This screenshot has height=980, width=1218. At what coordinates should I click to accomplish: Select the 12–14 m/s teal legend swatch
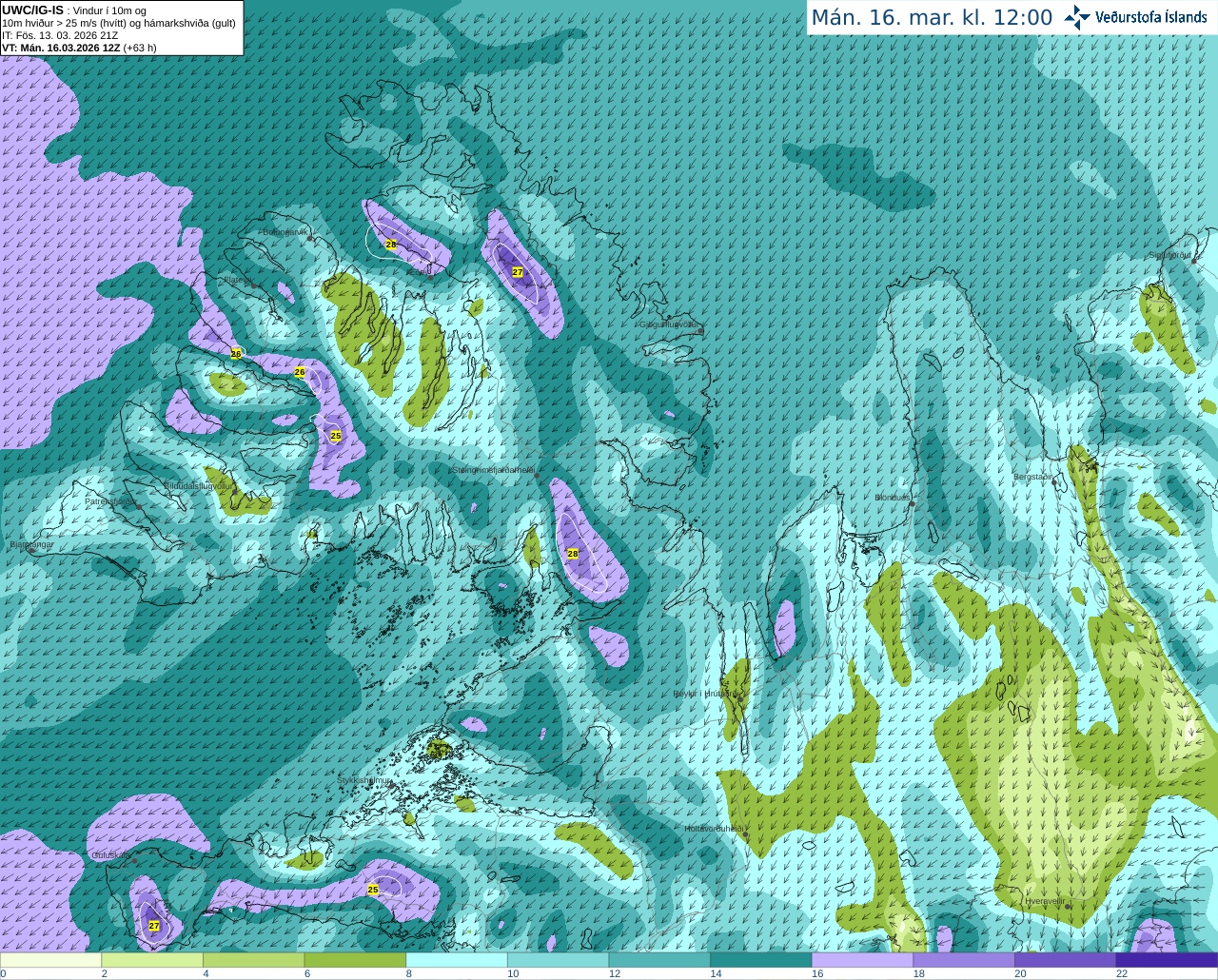click(x=659, y=960)
